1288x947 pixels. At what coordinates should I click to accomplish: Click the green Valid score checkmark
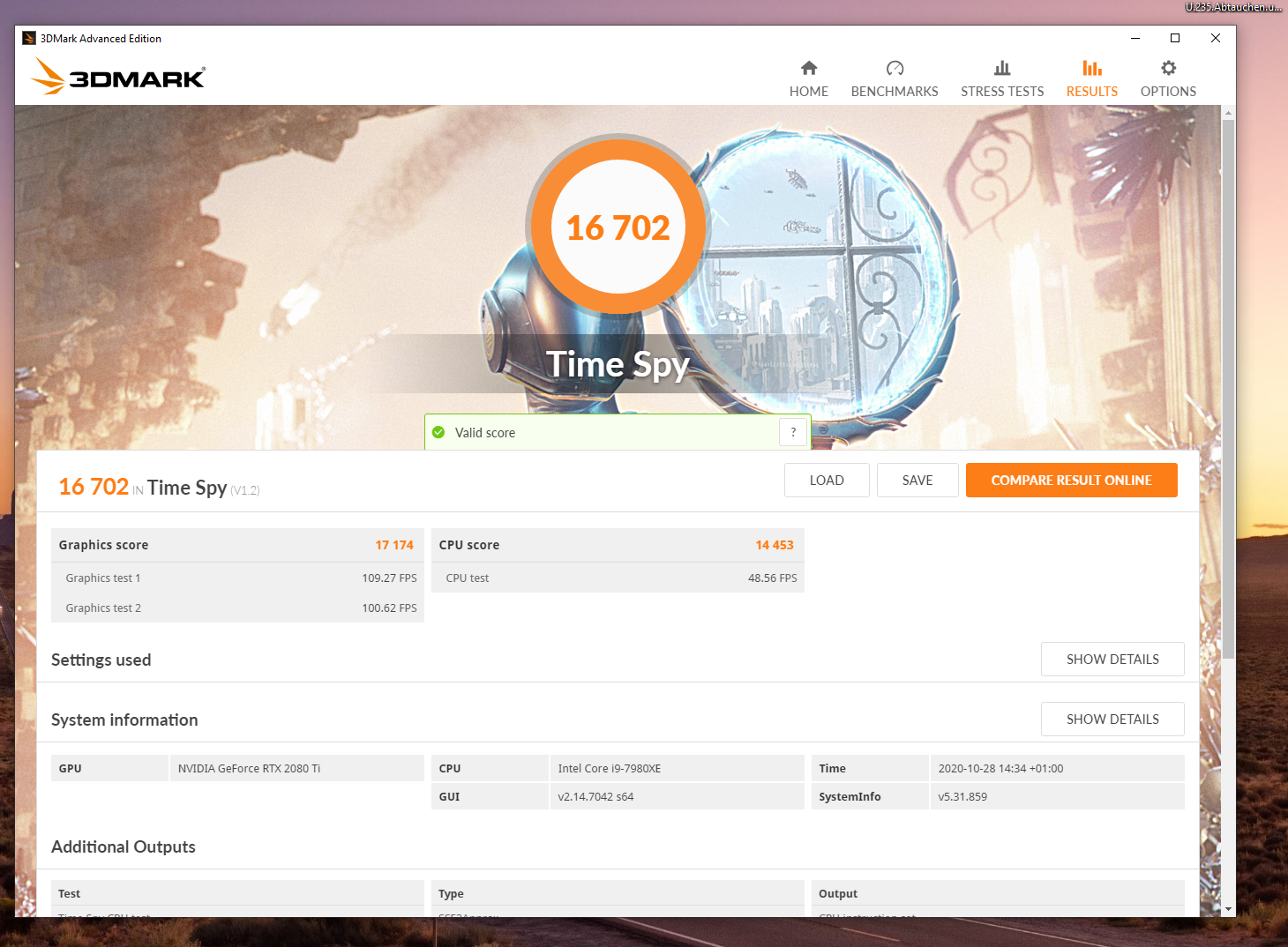click(438, 432)
